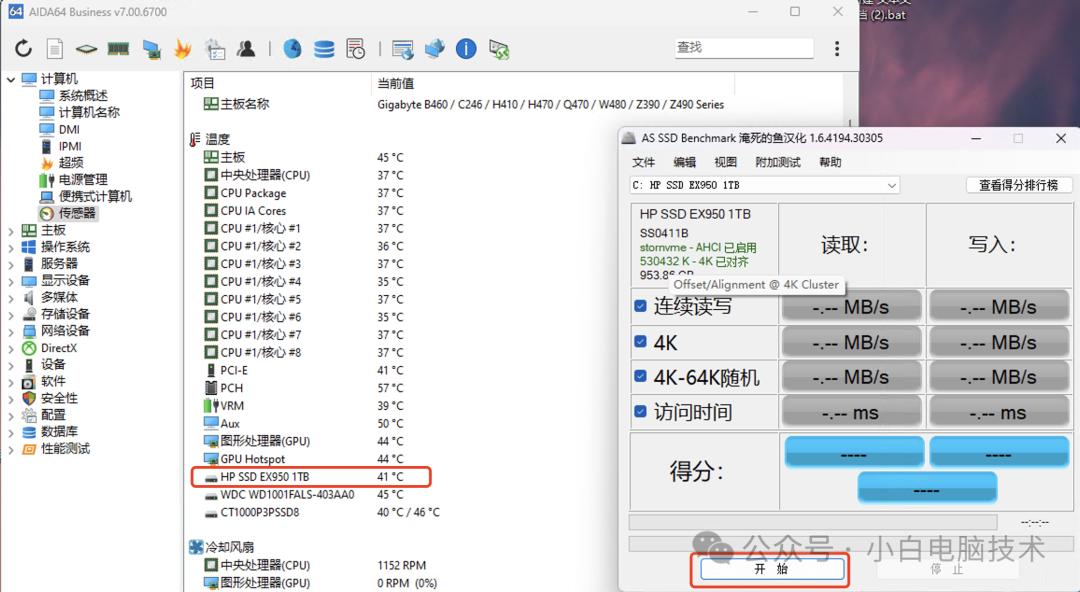Toggle the 4K test checkbox
Image resolution: width=1080 pixels, height=592 pixels.
[641, 341]
